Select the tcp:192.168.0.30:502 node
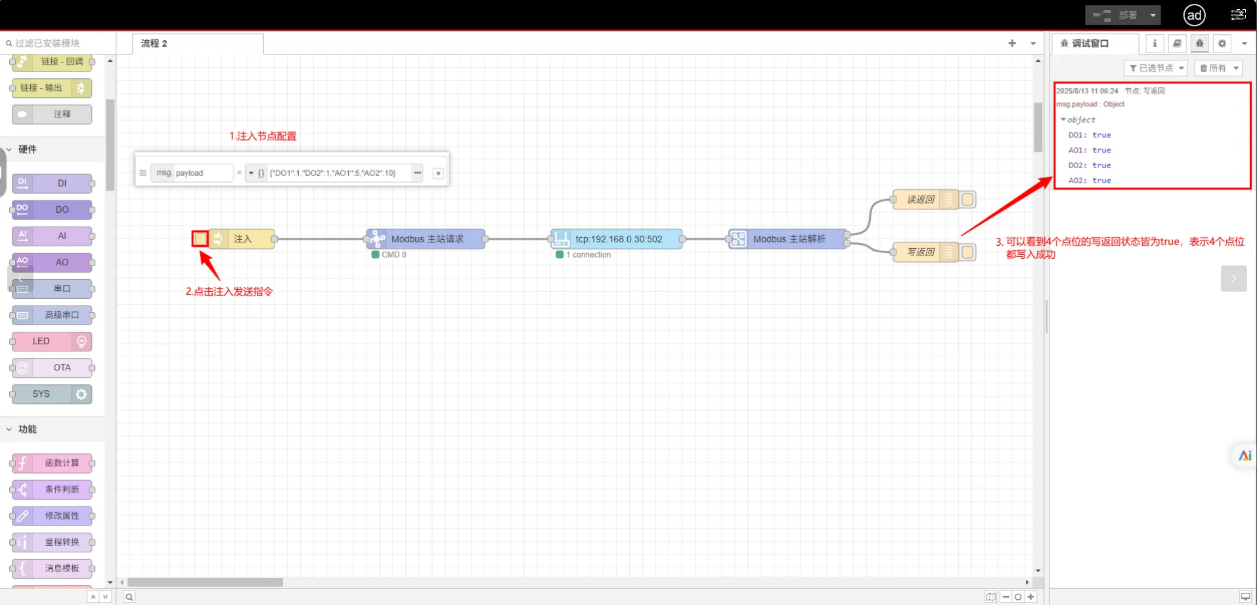This screenshot has height=605, width=1257. (617, 239)
